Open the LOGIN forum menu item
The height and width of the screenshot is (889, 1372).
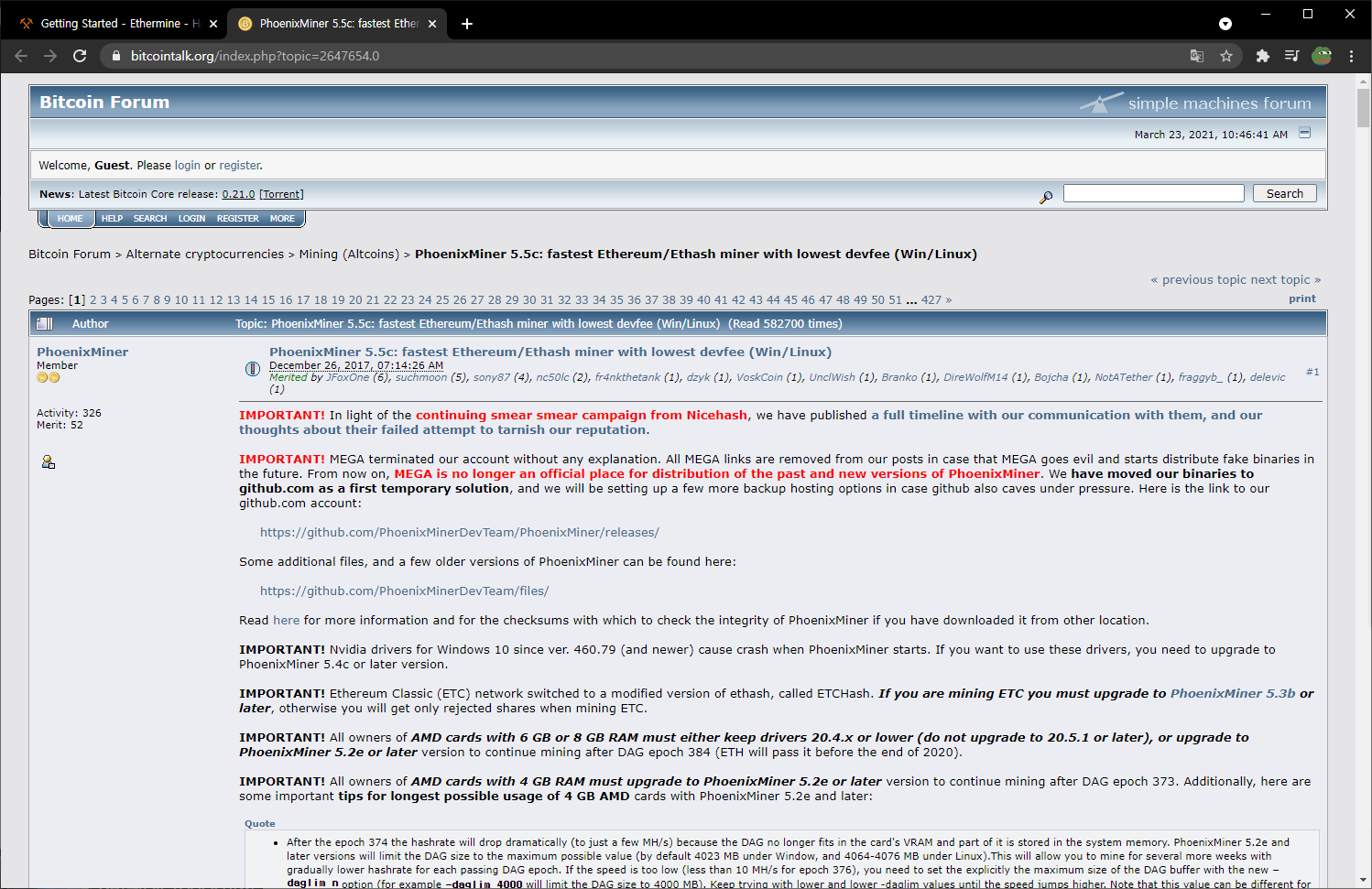[191, 219]
